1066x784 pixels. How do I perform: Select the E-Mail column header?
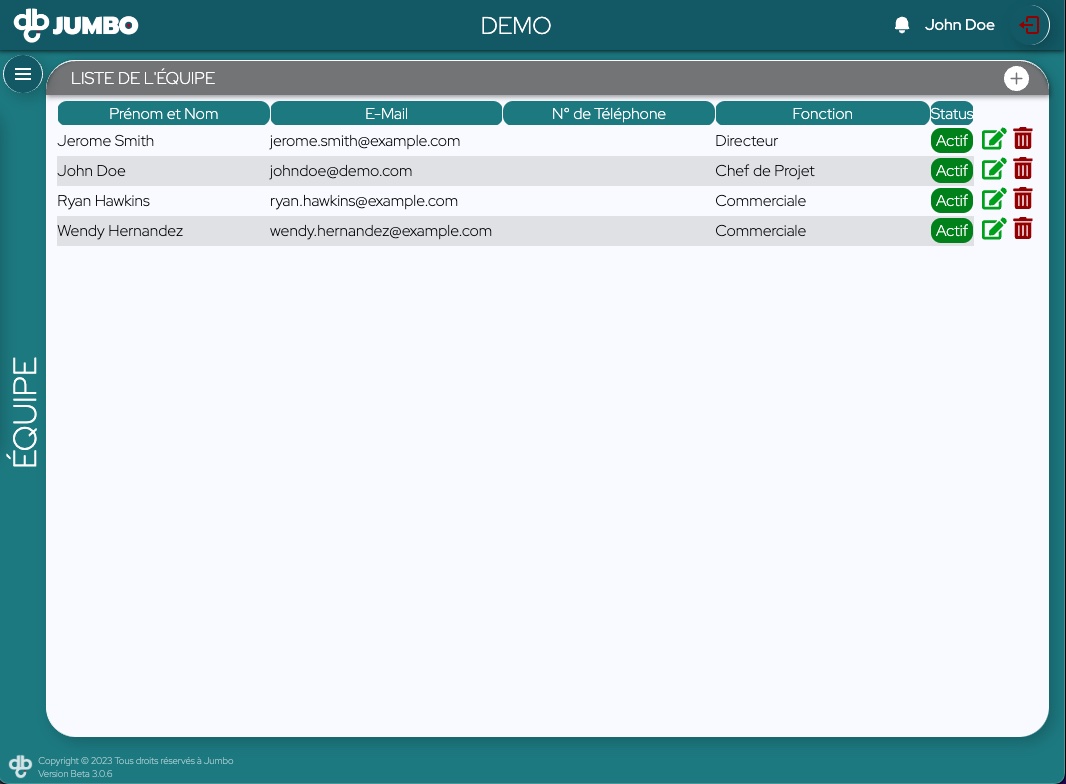click(386, 113)
